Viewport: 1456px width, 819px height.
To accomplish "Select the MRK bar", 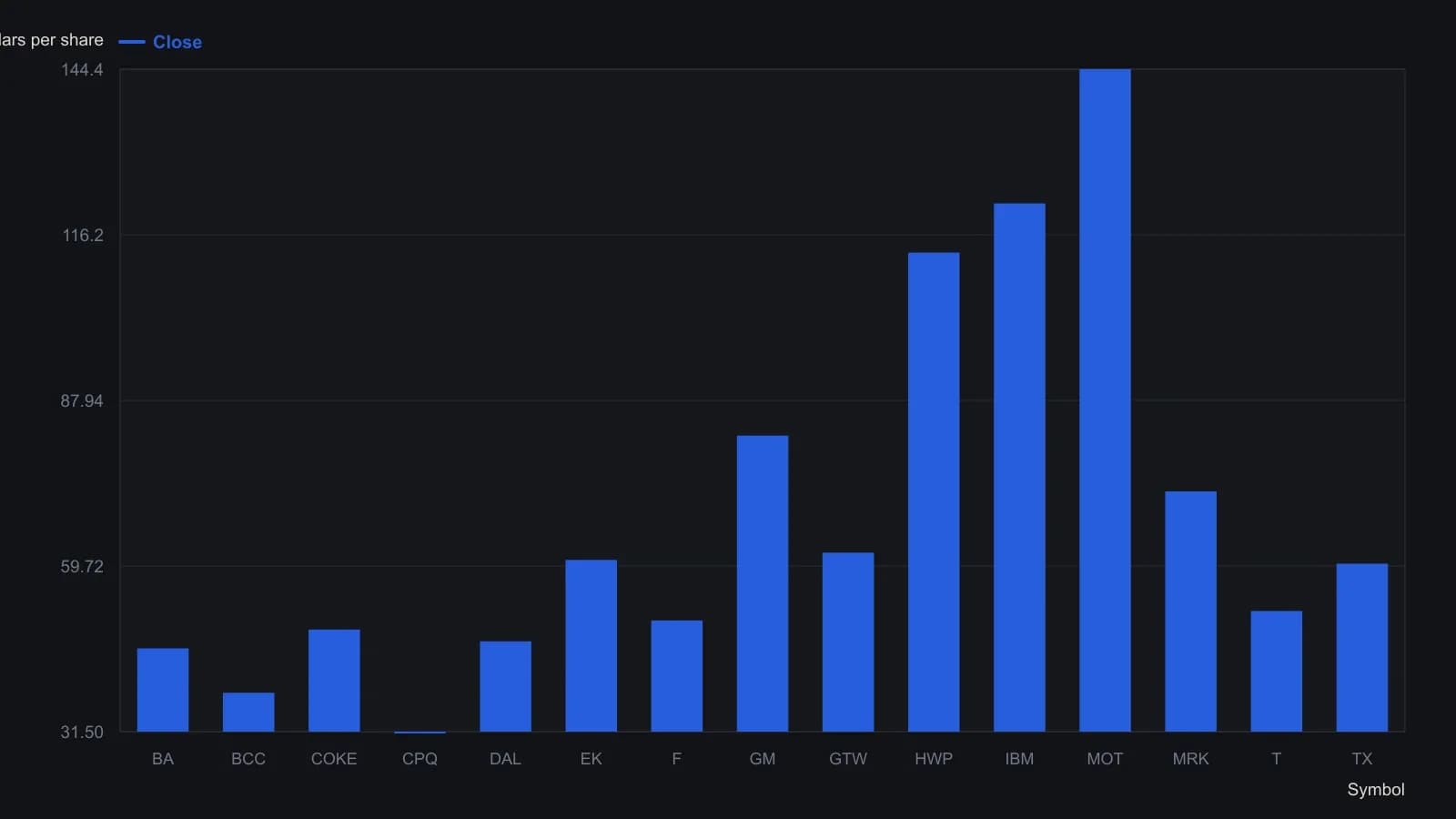I will tap(1190, 612).
